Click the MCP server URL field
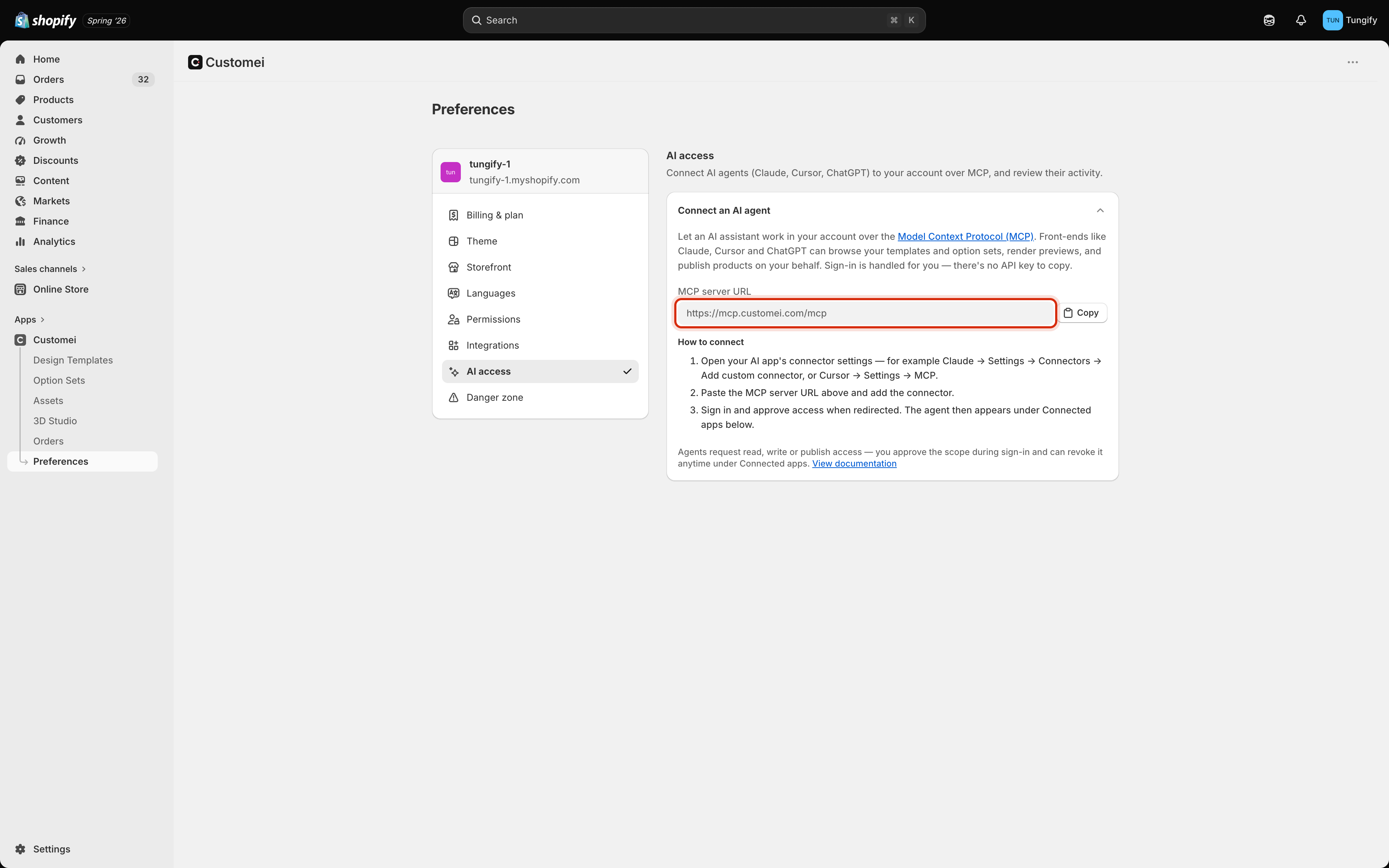Viewport: 1389px width, 868px height. coord(866,314)
